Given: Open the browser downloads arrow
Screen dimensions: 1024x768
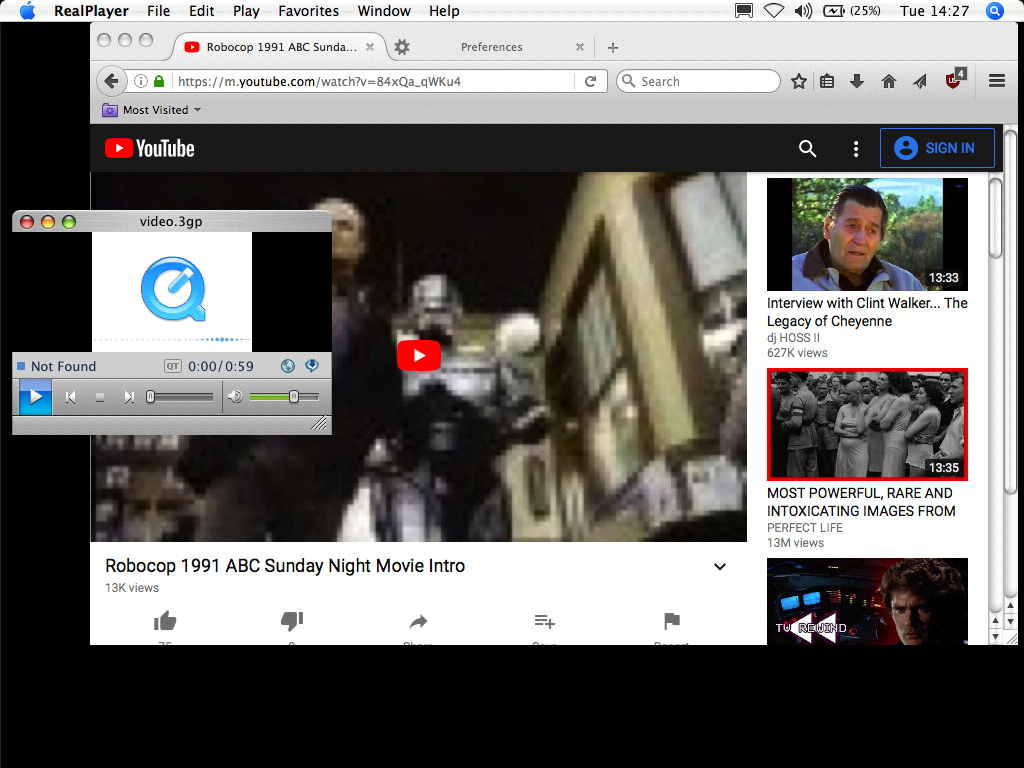Looking at the screenshot, I should [x=857, y=81].
